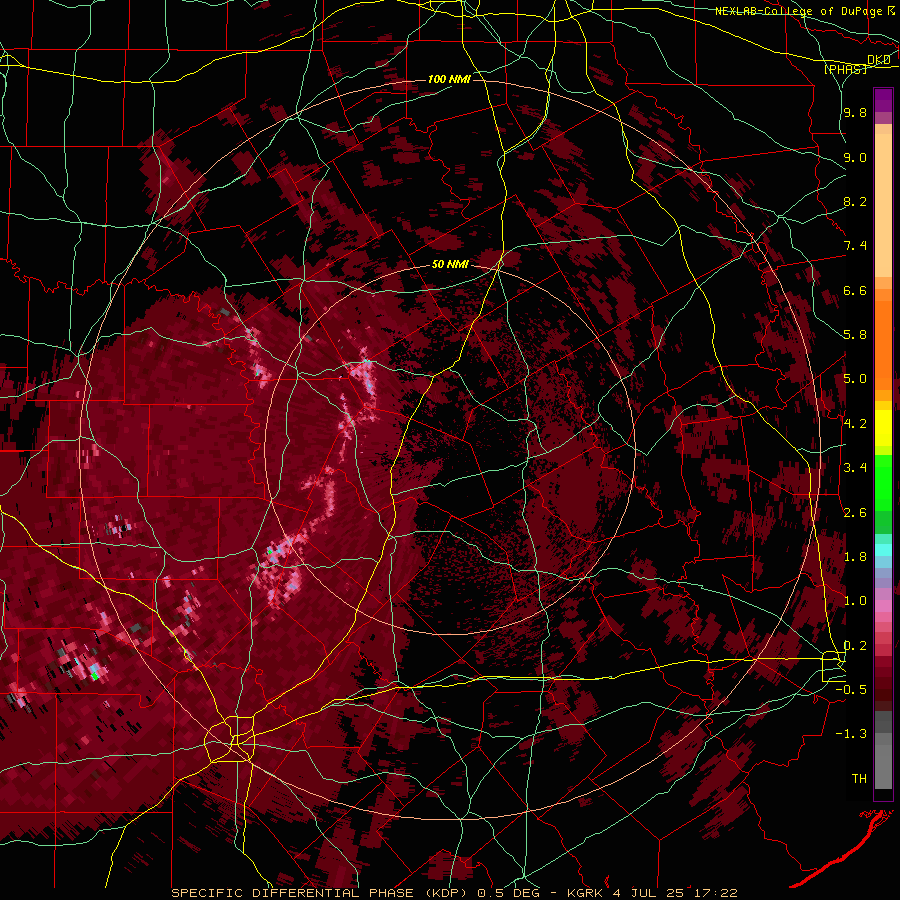
Task: Click the 3.4 value on color scale
Action: [855, 468]
